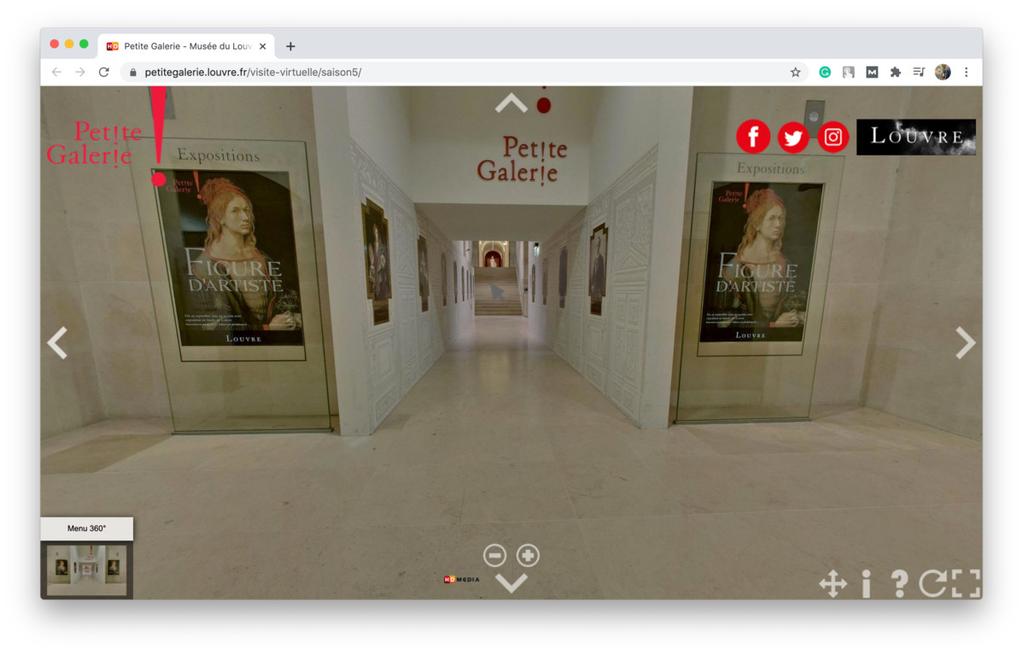The image size is (1024, 654).
Task: Close the Petite Galerie browser tab
Action: click(x=263, y=46)
